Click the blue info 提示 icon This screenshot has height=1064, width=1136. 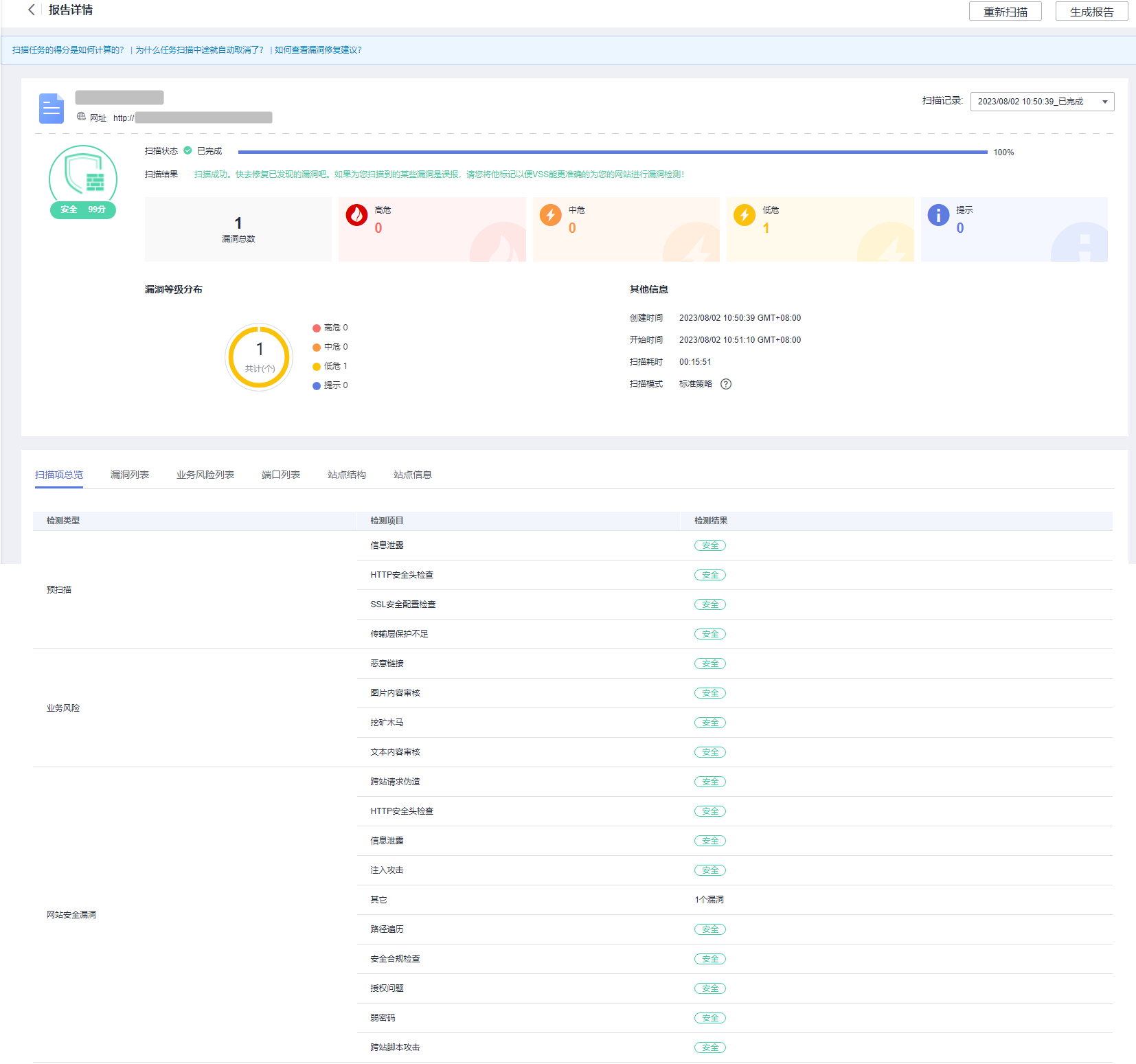click(x=938, y=215)
